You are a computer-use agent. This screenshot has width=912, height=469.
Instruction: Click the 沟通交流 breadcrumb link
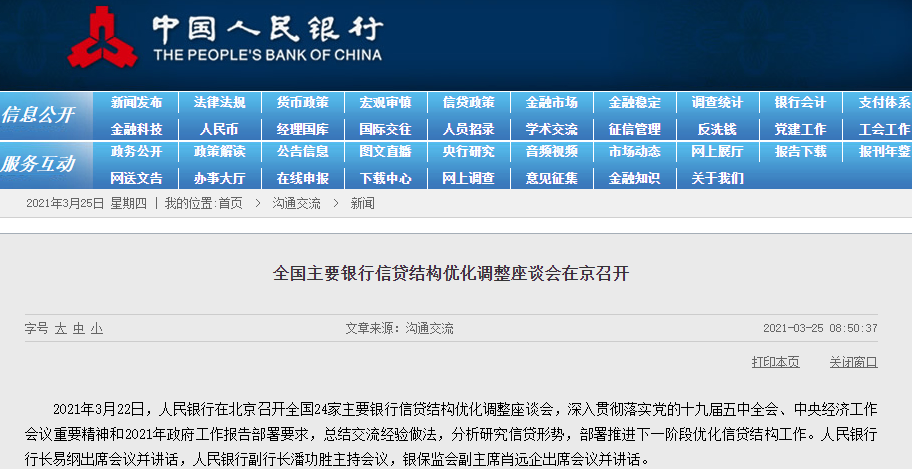pyautogui.click(x=296, y=203)
